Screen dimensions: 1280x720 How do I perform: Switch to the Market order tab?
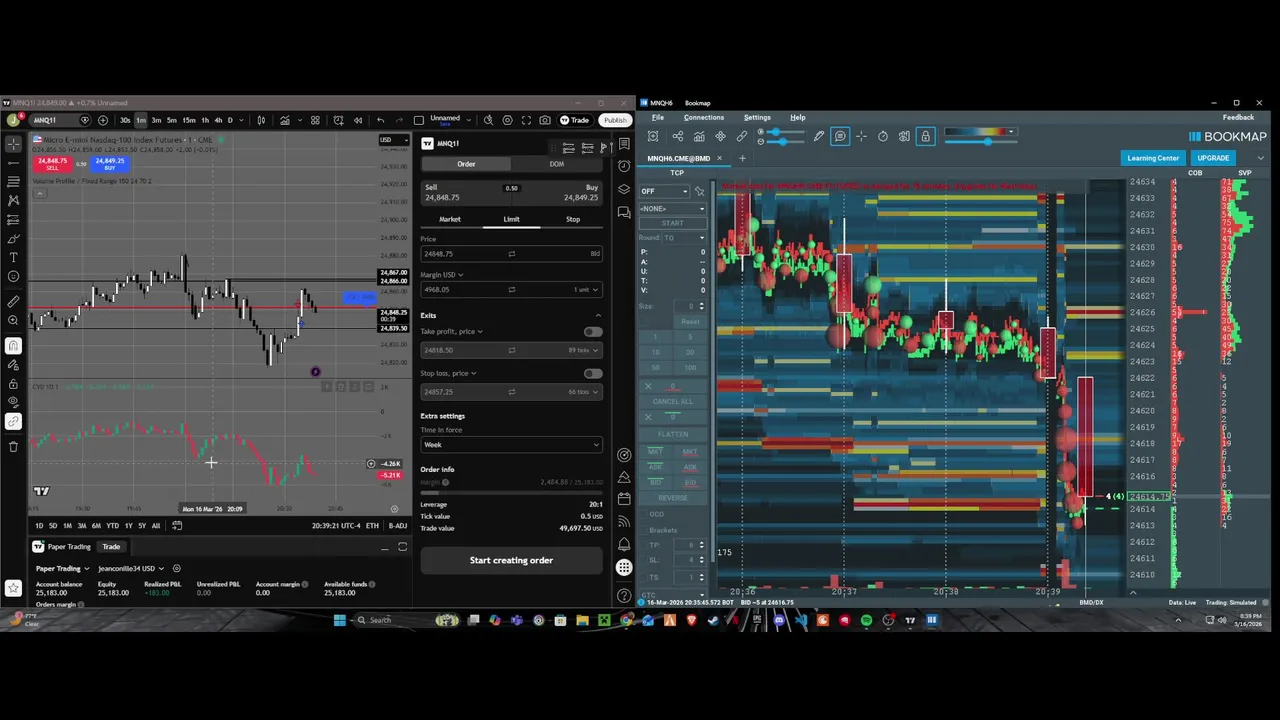450,219
